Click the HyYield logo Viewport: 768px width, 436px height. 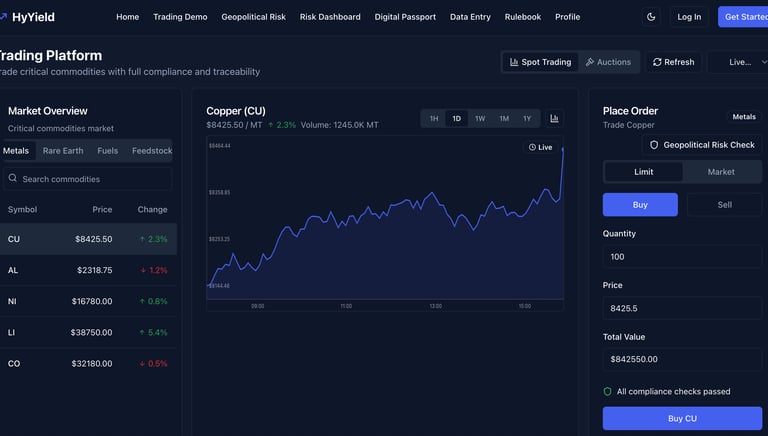[27, 17]
